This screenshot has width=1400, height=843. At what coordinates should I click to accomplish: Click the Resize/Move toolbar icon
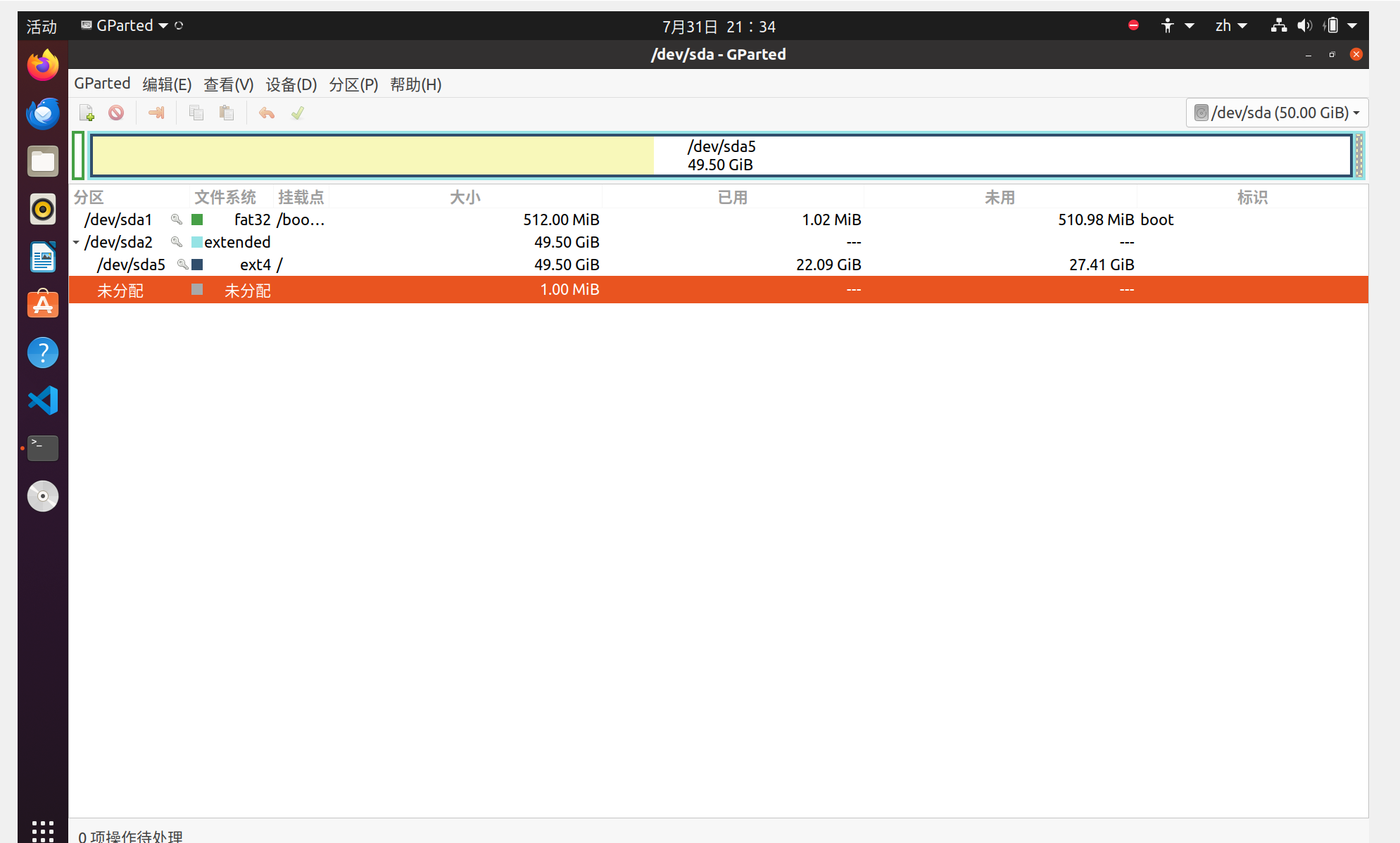(x=156, y=113)
